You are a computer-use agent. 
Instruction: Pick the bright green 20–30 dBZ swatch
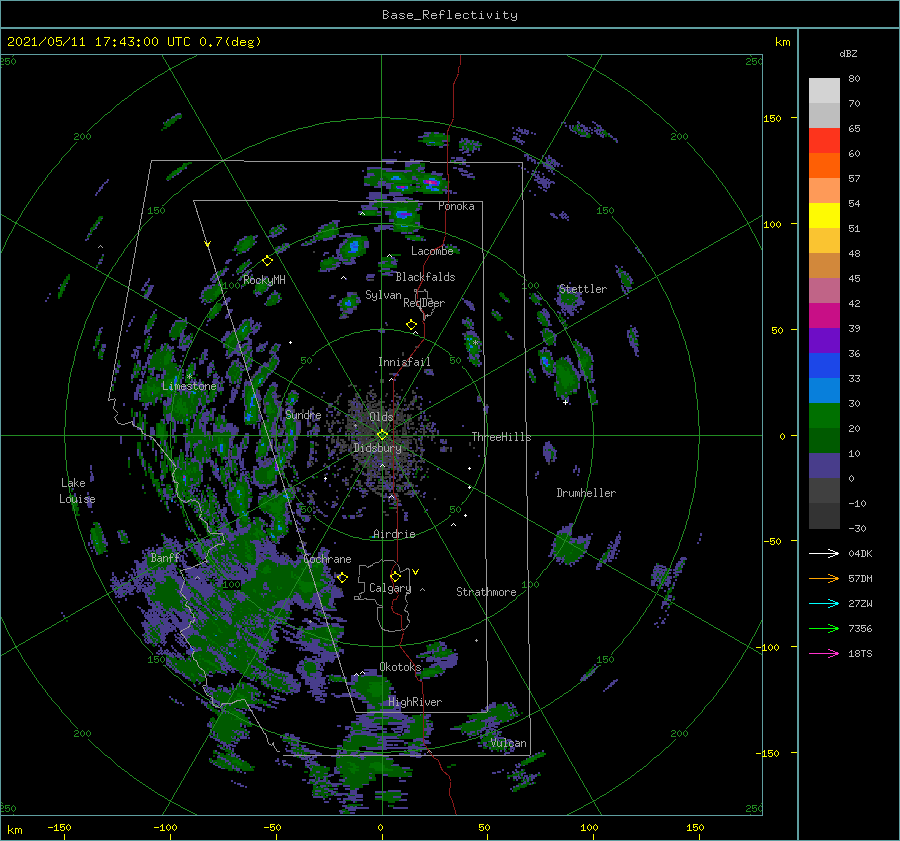pos(824,416)
